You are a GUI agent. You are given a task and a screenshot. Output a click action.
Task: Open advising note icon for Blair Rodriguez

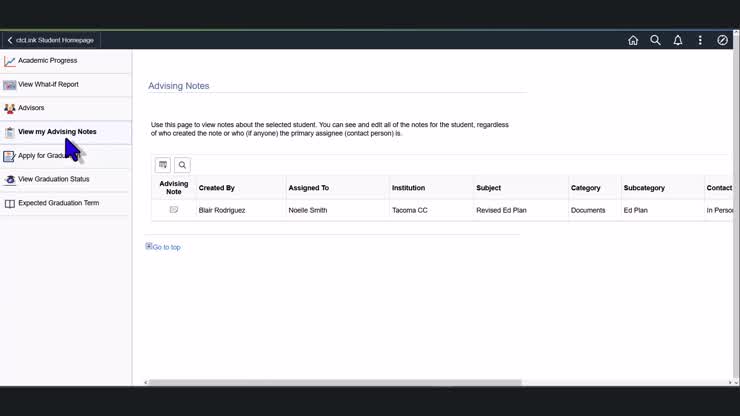[x=174, y=210]
